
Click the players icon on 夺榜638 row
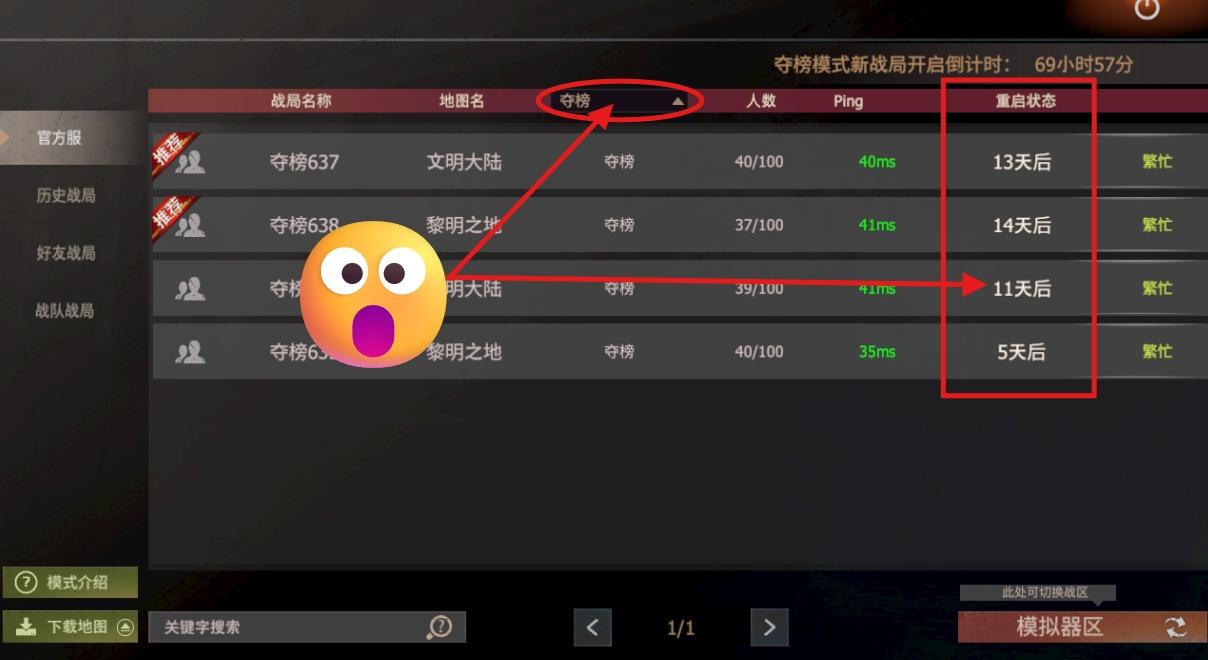coord(190,225)
